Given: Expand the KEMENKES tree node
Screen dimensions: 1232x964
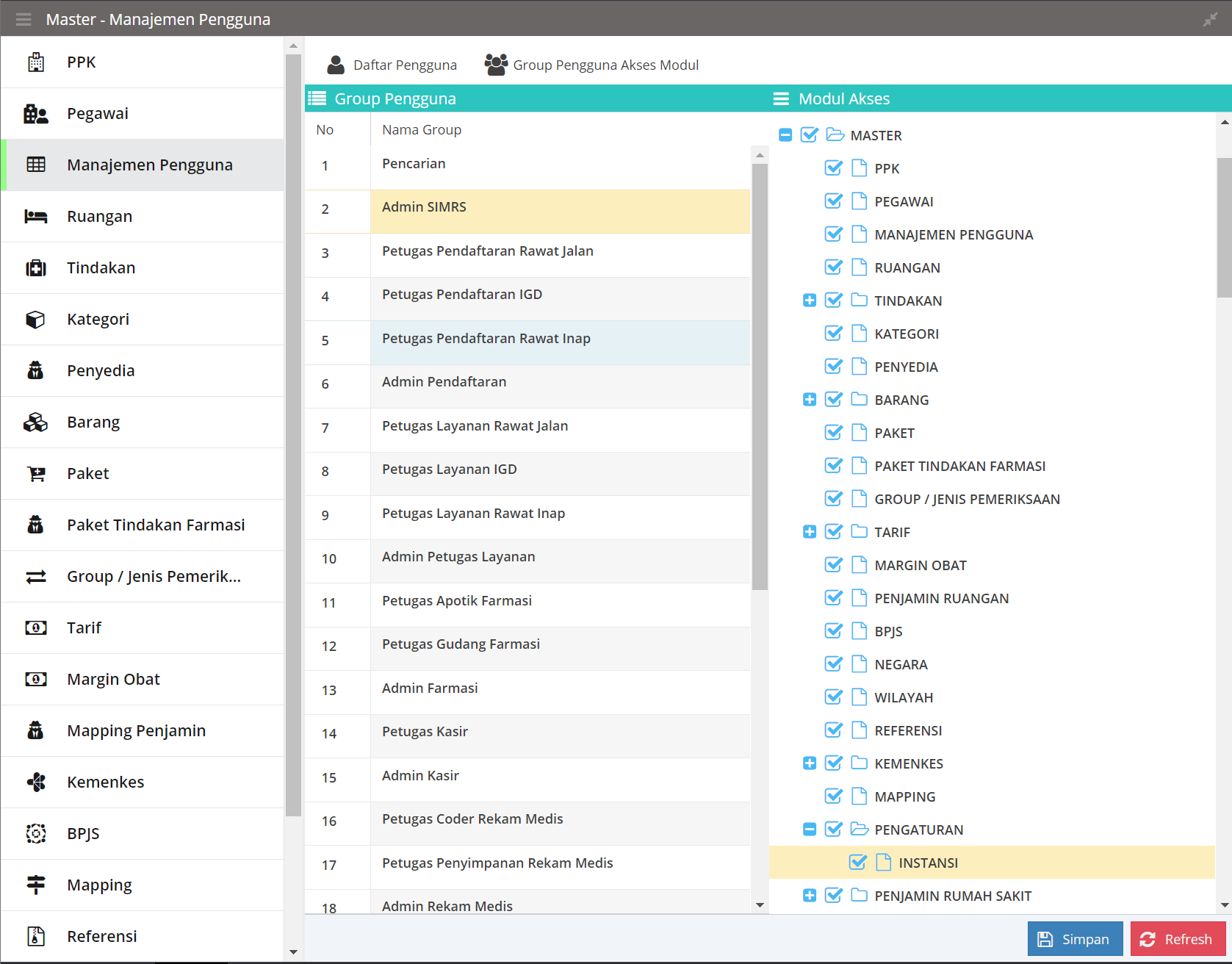Looking at the screenshot, I should click(x=810, y=763).
